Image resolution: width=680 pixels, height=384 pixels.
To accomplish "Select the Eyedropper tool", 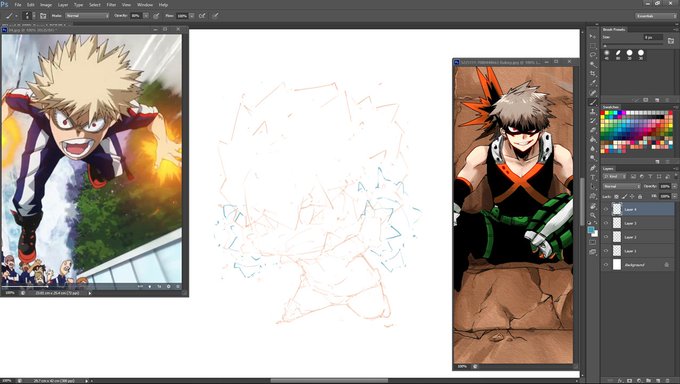I will [x=593, y=82].
